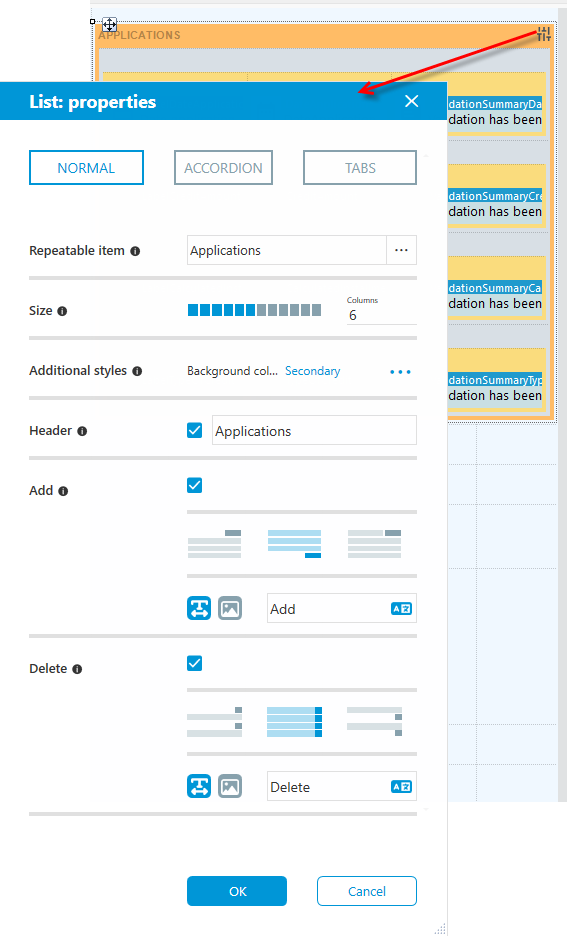Uncheck the Add checkbox
The image size is (567, 936).
[x=195, y=485]
